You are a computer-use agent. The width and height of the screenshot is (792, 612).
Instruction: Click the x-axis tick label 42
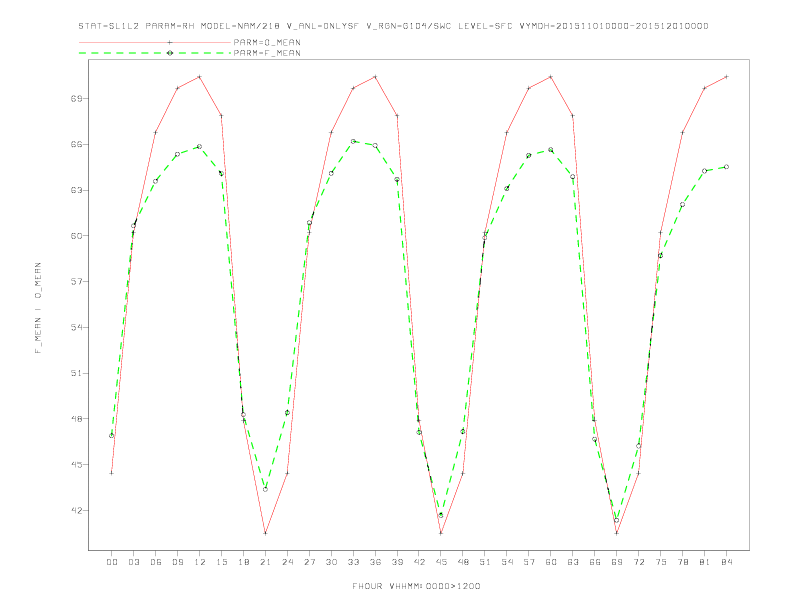[x=419, y=562]
